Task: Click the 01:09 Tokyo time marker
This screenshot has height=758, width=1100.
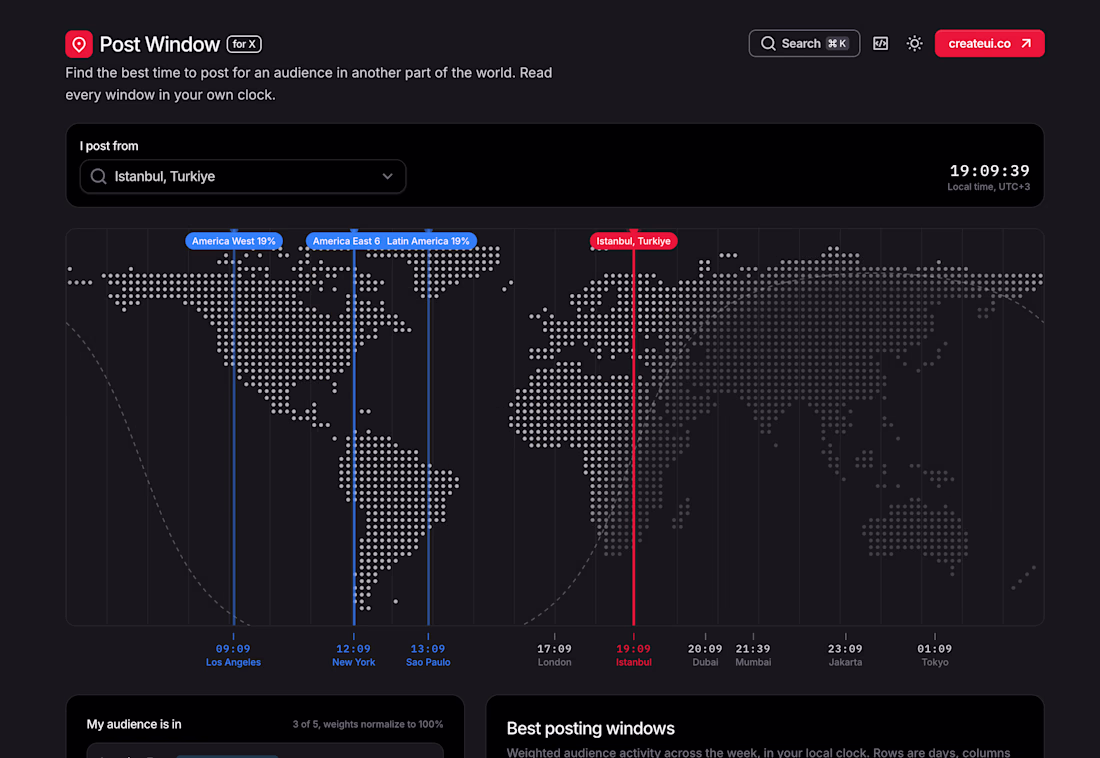Action: click(x=934, y=655)
